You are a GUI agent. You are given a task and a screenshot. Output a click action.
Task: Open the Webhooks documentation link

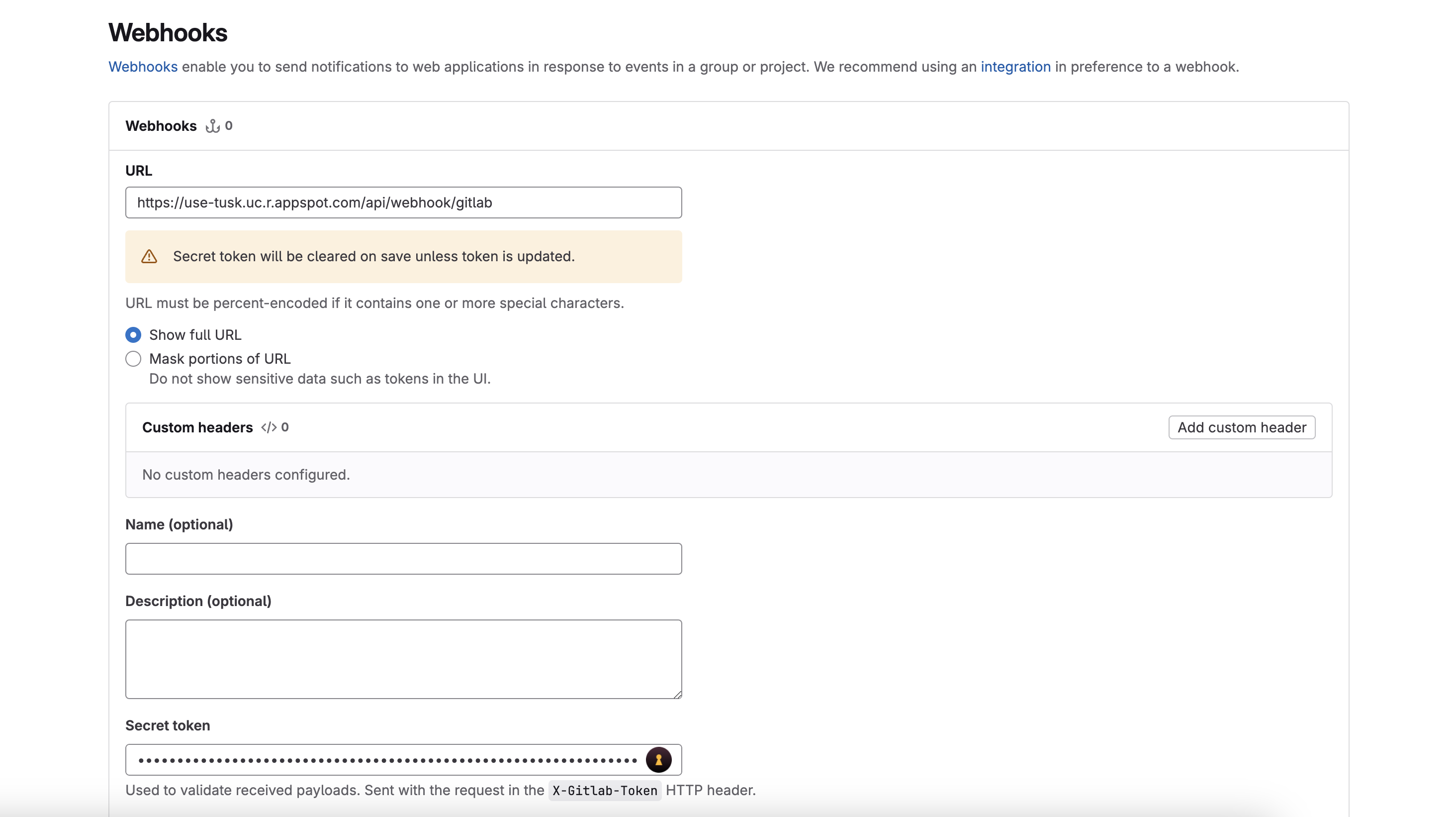click(x=143, y=67)
